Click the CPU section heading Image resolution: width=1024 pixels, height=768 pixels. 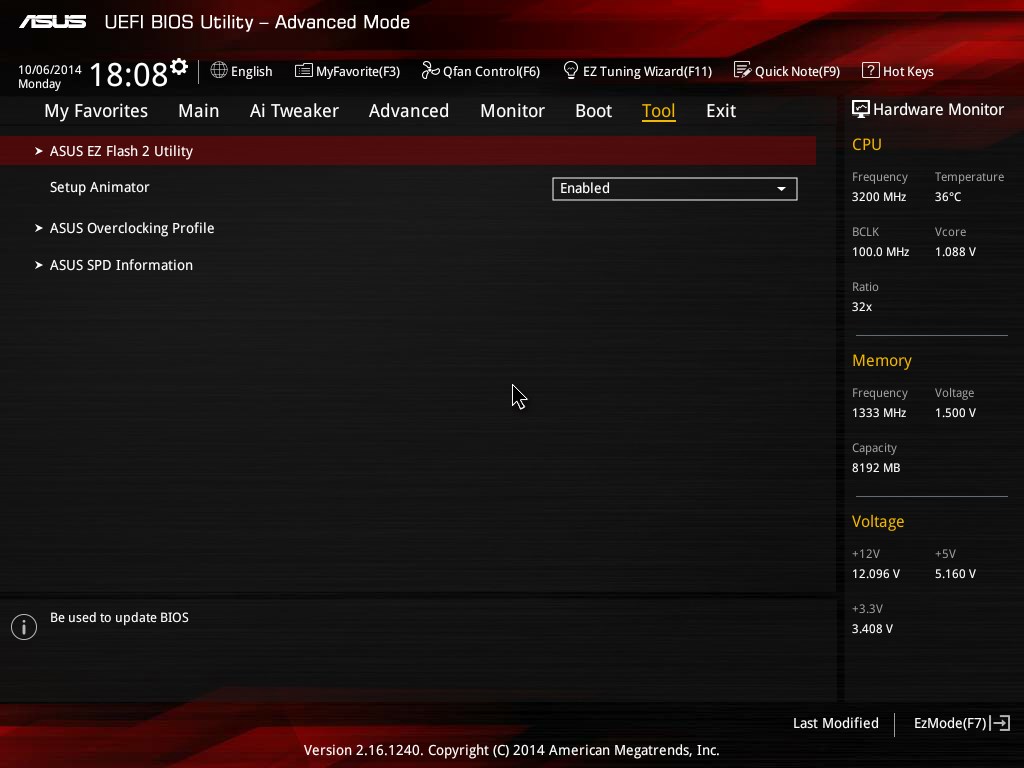pyautogui.click(x=867, y=144)
